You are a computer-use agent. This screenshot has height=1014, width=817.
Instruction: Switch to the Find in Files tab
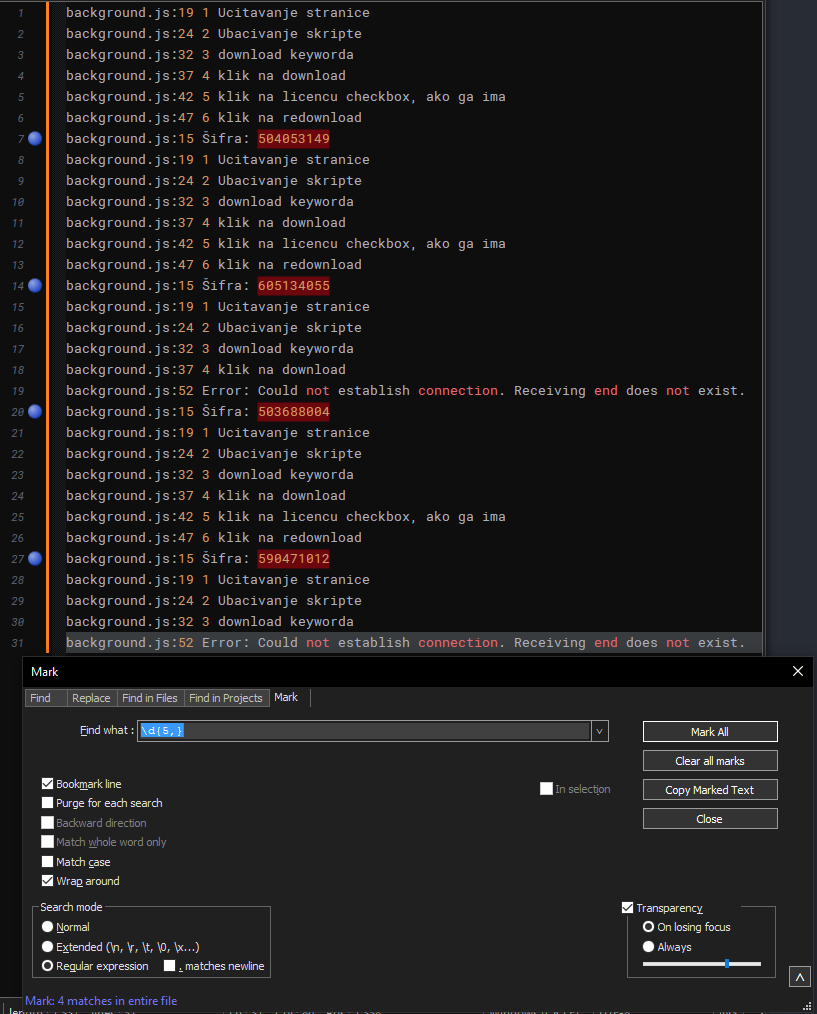click(149, 698)
